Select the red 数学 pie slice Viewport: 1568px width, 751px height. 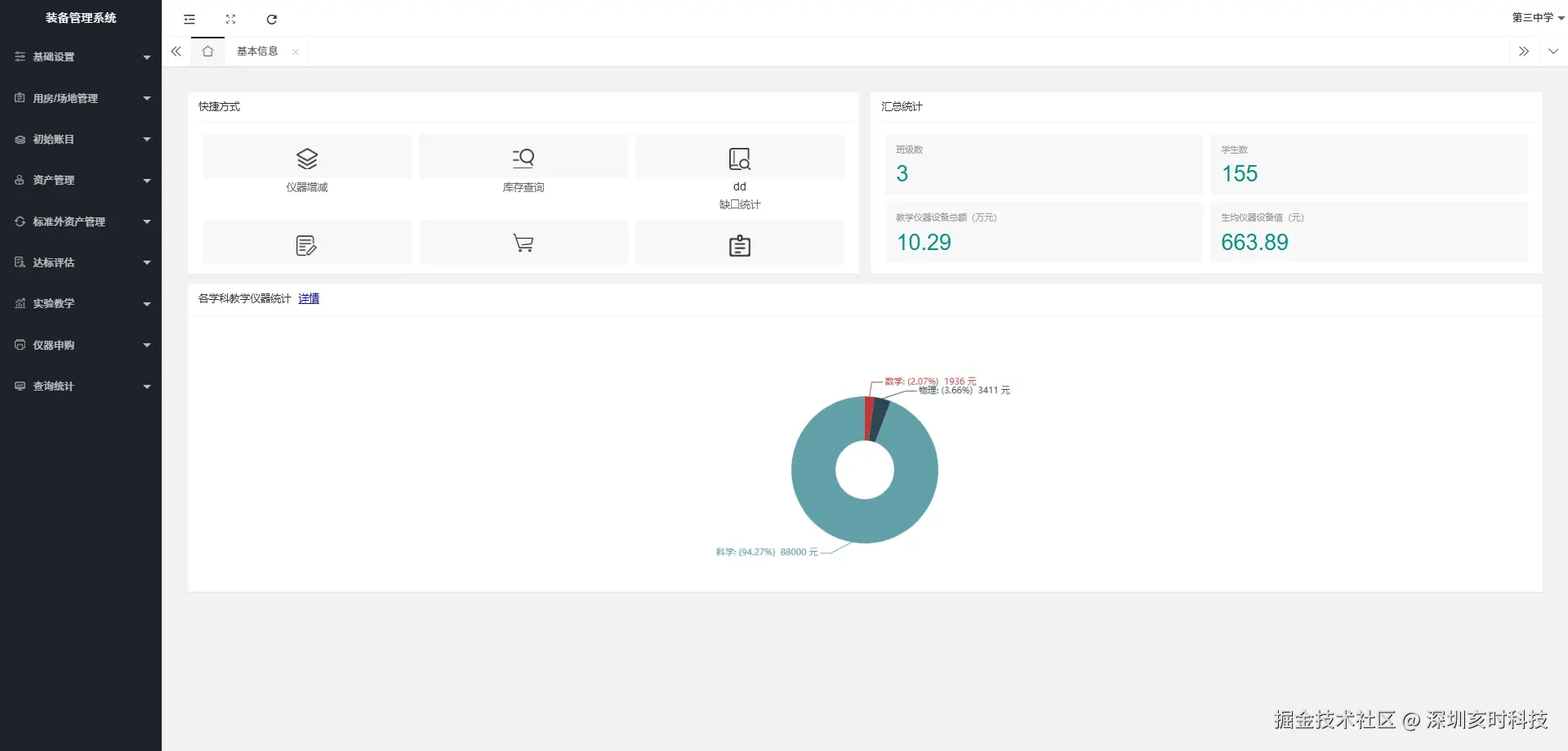click(869, 418)
